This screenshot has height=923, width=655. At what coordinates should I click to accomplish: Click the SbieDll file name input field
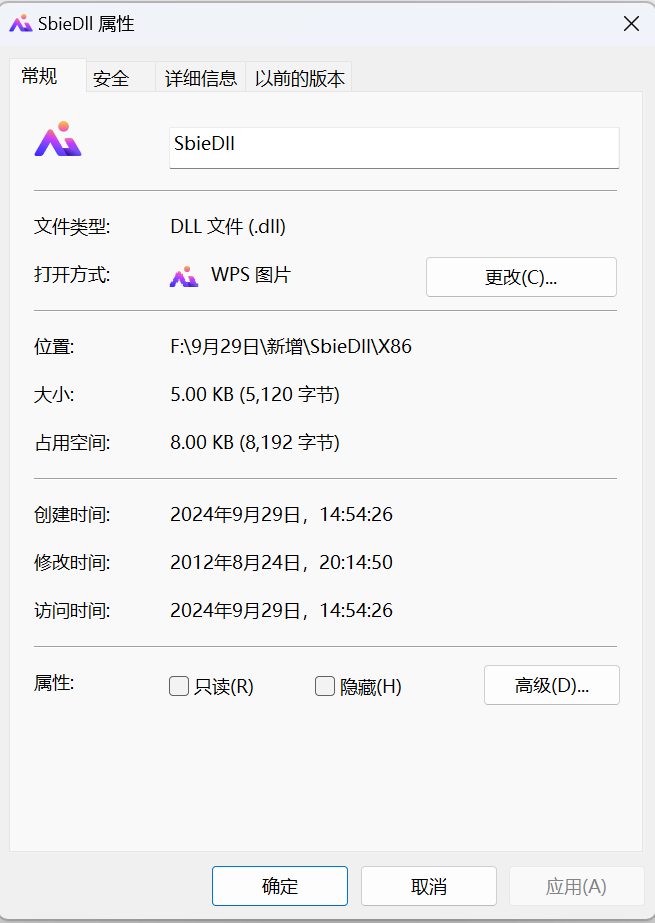(x=393, y=147)
